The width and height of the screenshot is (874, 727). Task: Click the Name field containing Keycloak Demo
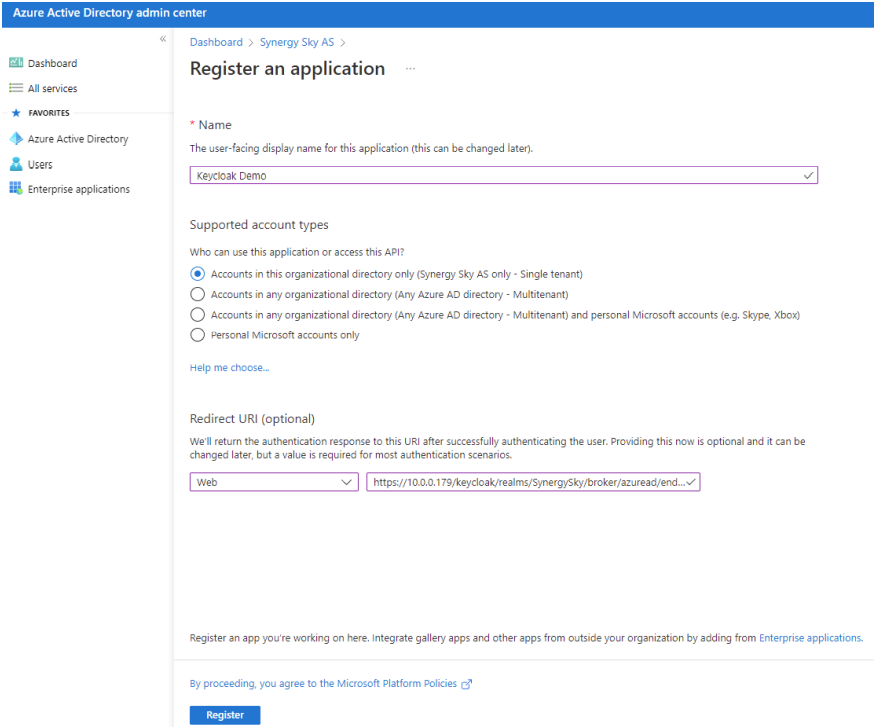pos(503,175)
